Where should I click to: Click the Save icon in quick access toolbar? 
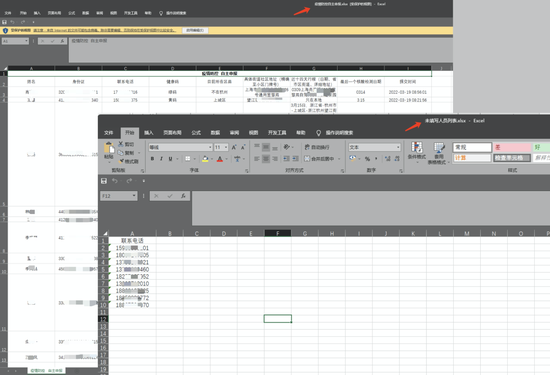104,181
